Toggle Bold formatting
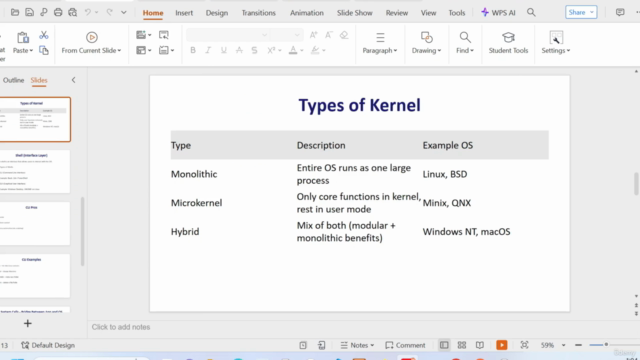 193,50
